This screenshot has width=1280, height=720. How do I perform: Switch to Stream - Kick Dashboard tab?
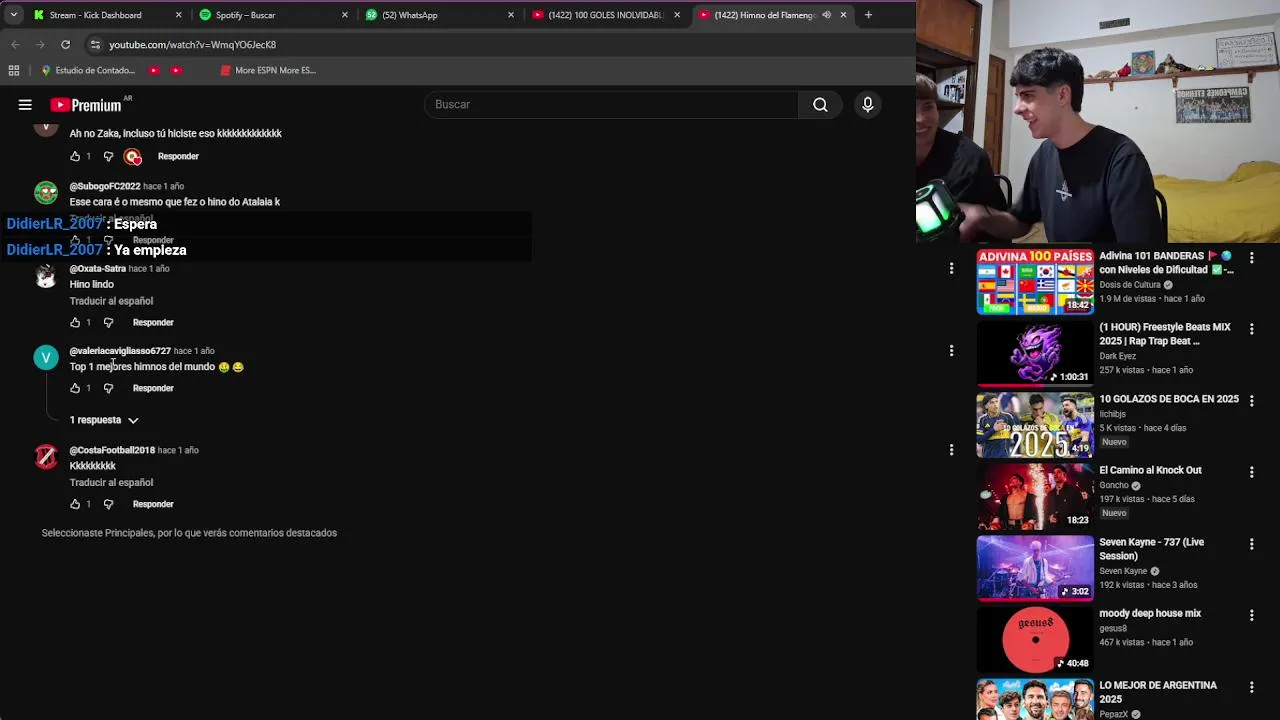(108, 15)
